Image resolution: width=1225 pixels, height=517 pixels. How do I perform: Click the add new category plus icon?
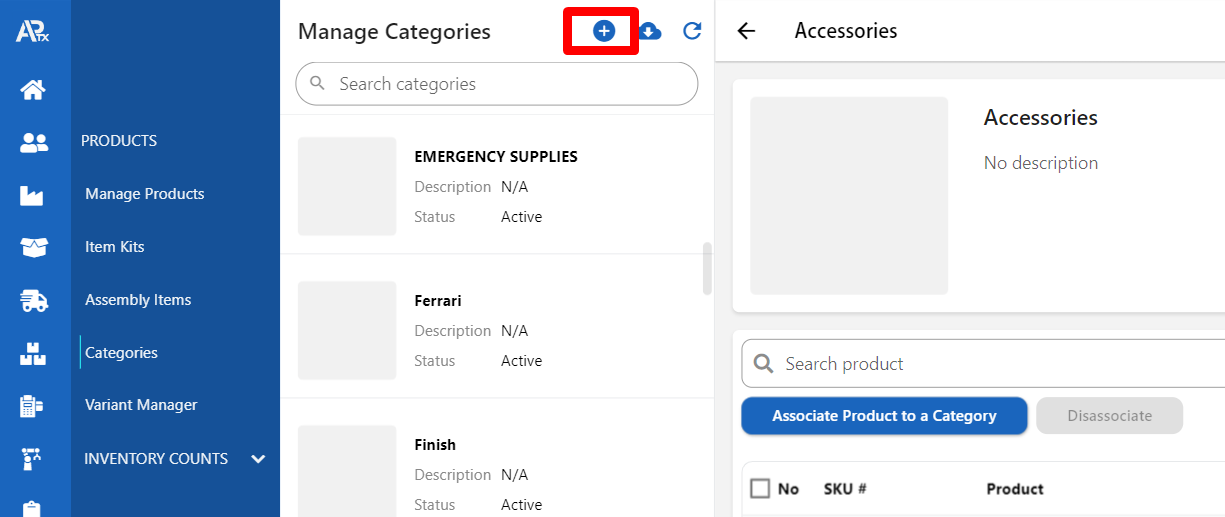(x=603, y=32)
